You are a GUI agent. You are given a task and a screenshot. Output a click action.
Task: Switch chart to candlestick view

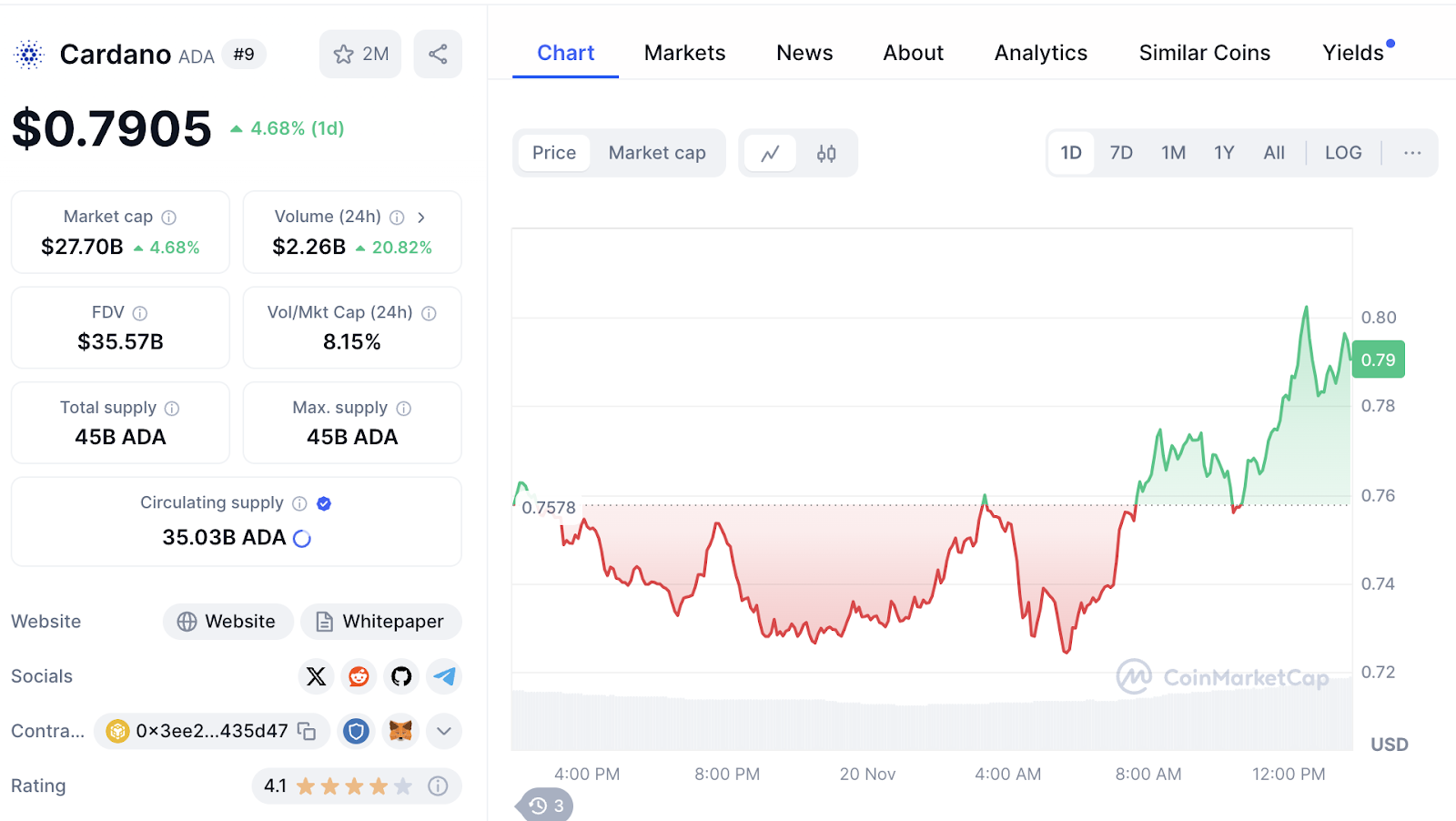[826, 153]
